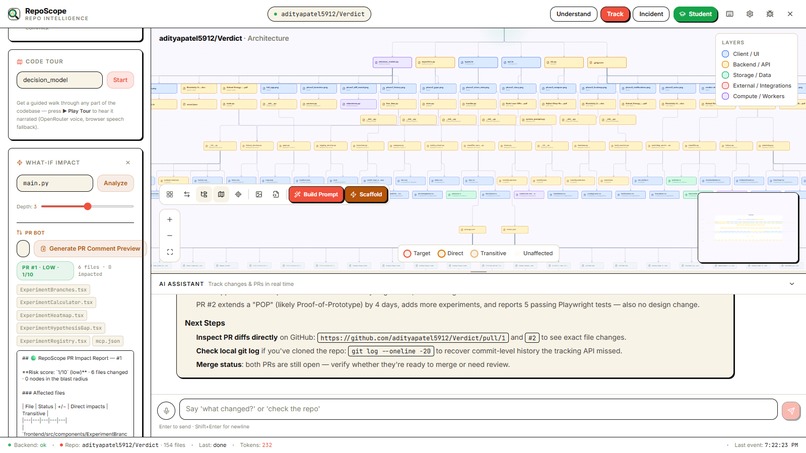Click the What-If Impact sparkle icon
The width and height of the screenshot is (806, 453).
click(20, 162)
